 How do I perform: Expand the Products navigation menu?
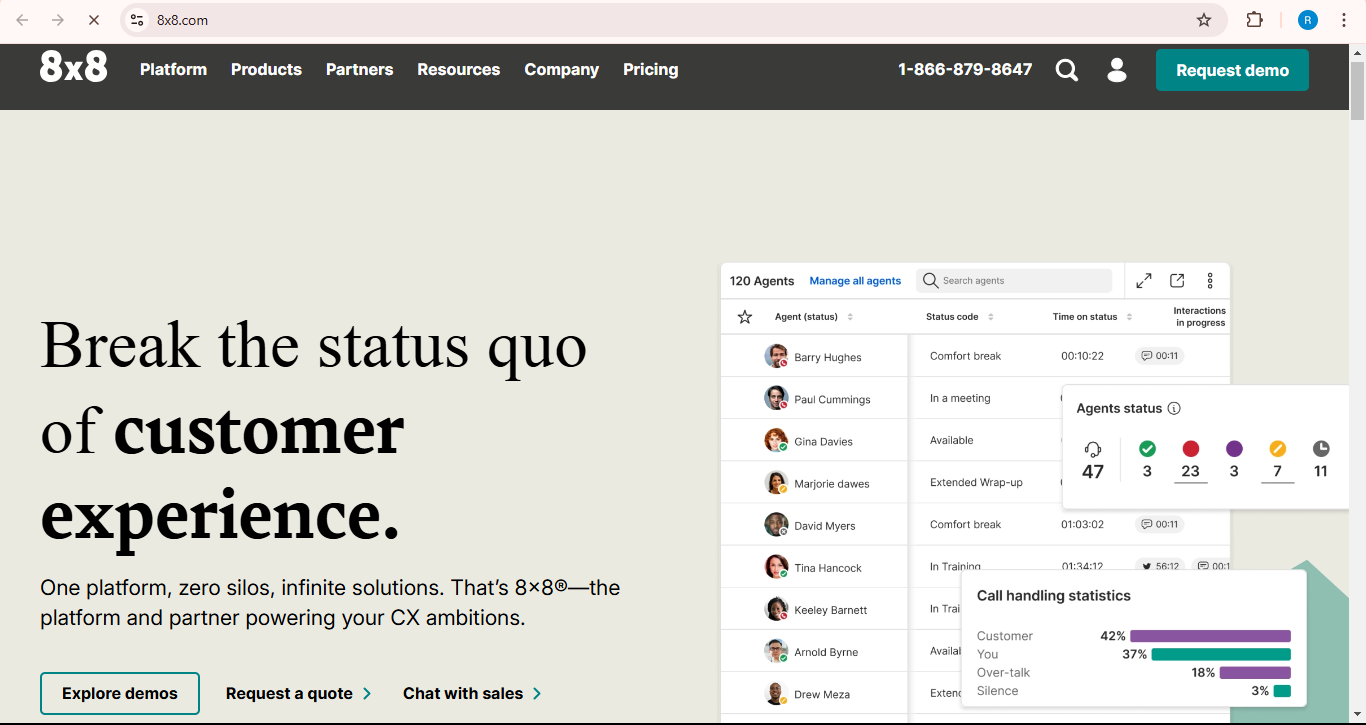[x=266, y=69]
